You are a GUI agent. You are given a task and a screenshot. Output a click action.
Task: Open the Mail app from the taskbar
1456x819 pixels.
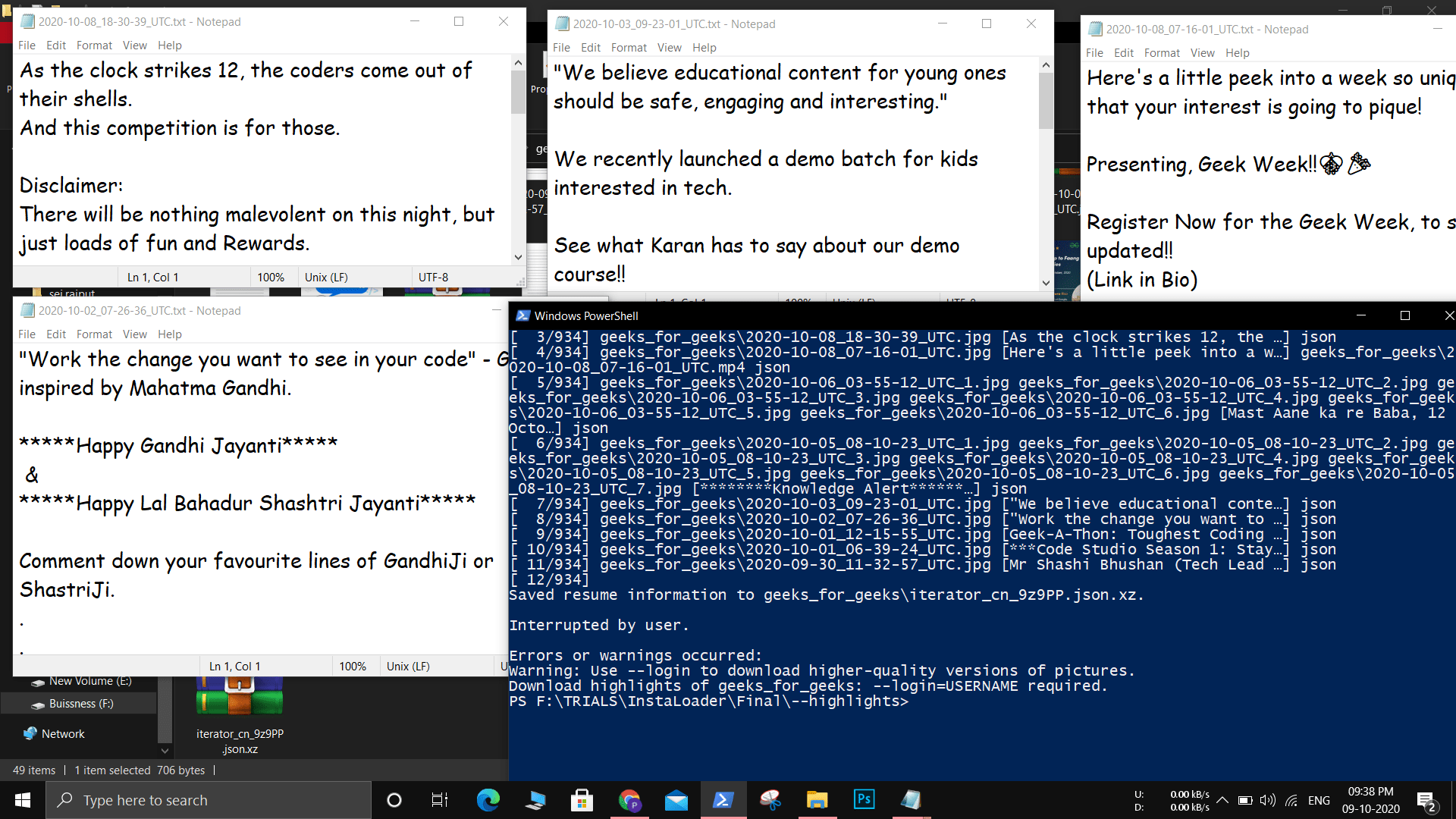[x=676, y=800]
